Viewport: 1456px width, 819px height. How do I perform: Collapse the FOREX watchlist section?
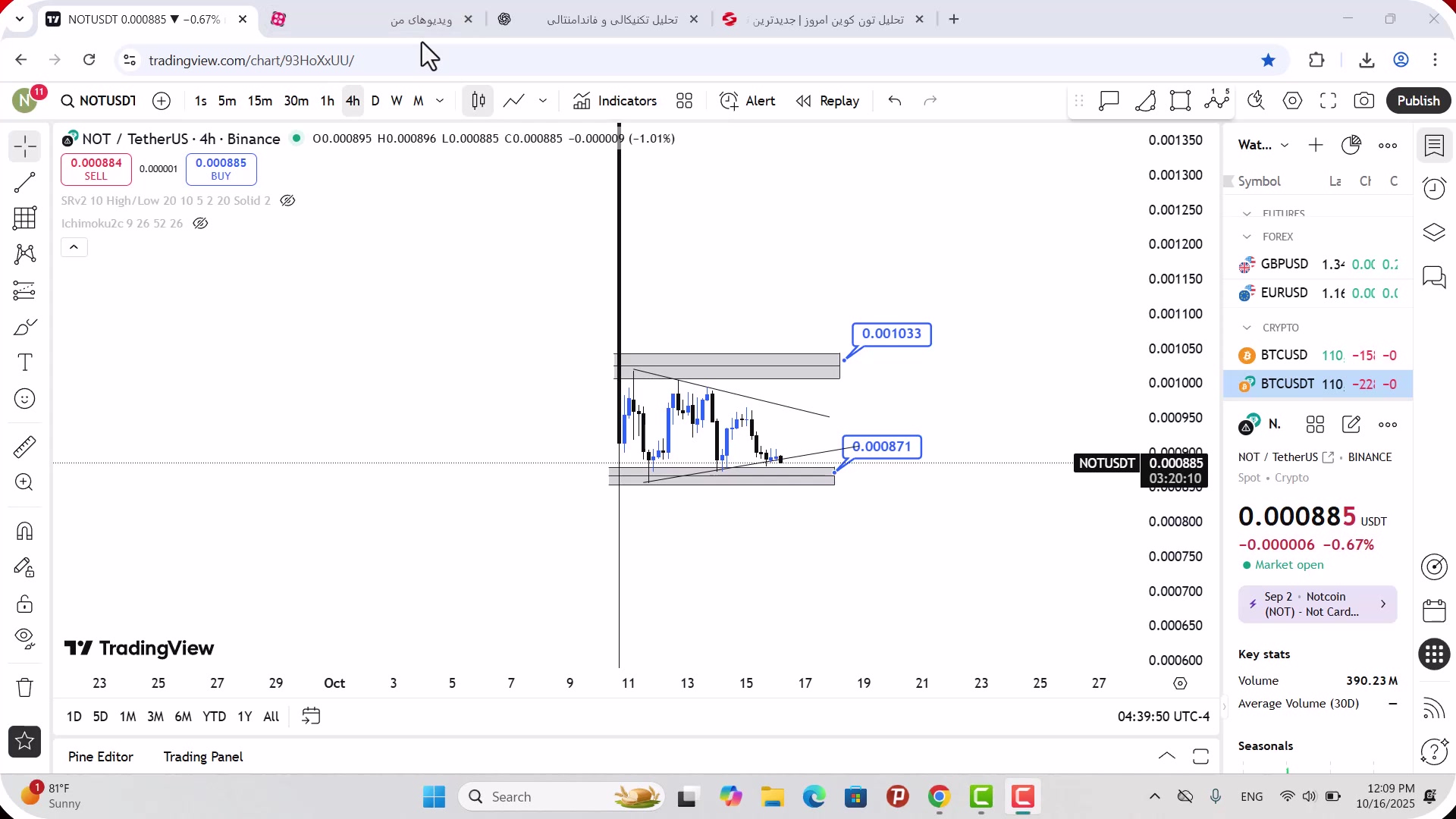click(x=1247, y=237)
